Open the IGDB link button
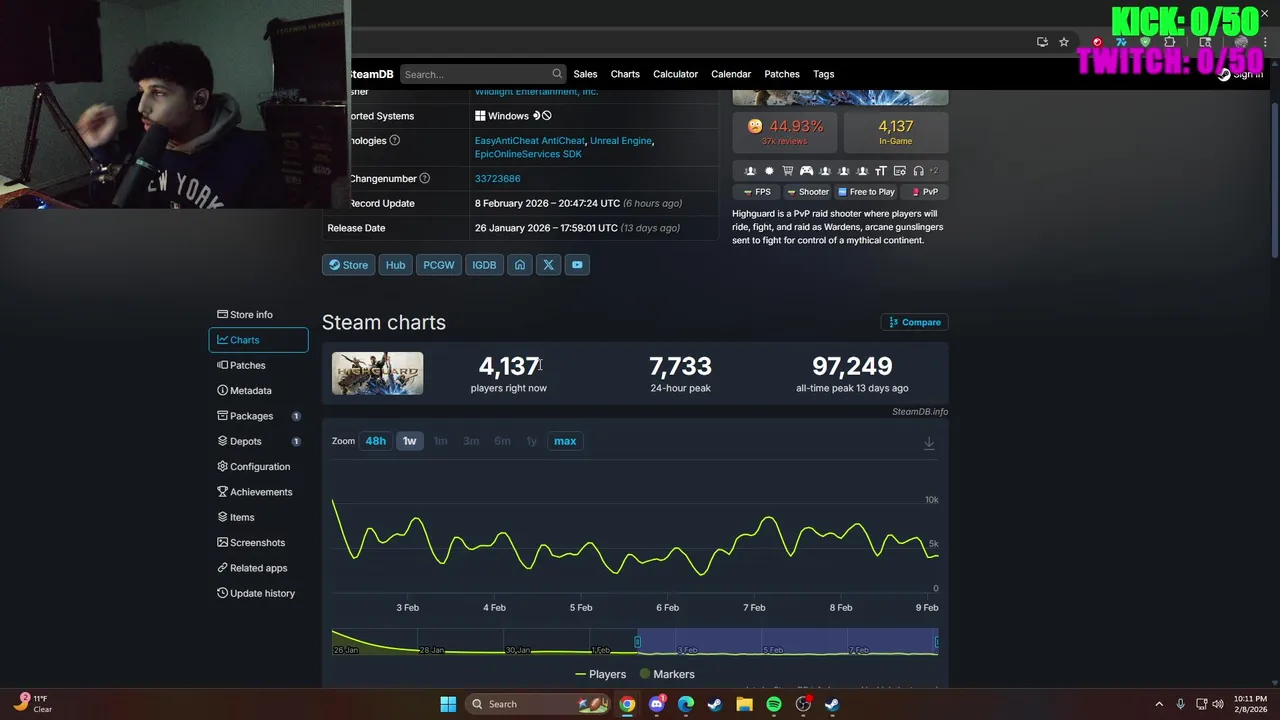Screen dimensions: 1280x720 484,265
